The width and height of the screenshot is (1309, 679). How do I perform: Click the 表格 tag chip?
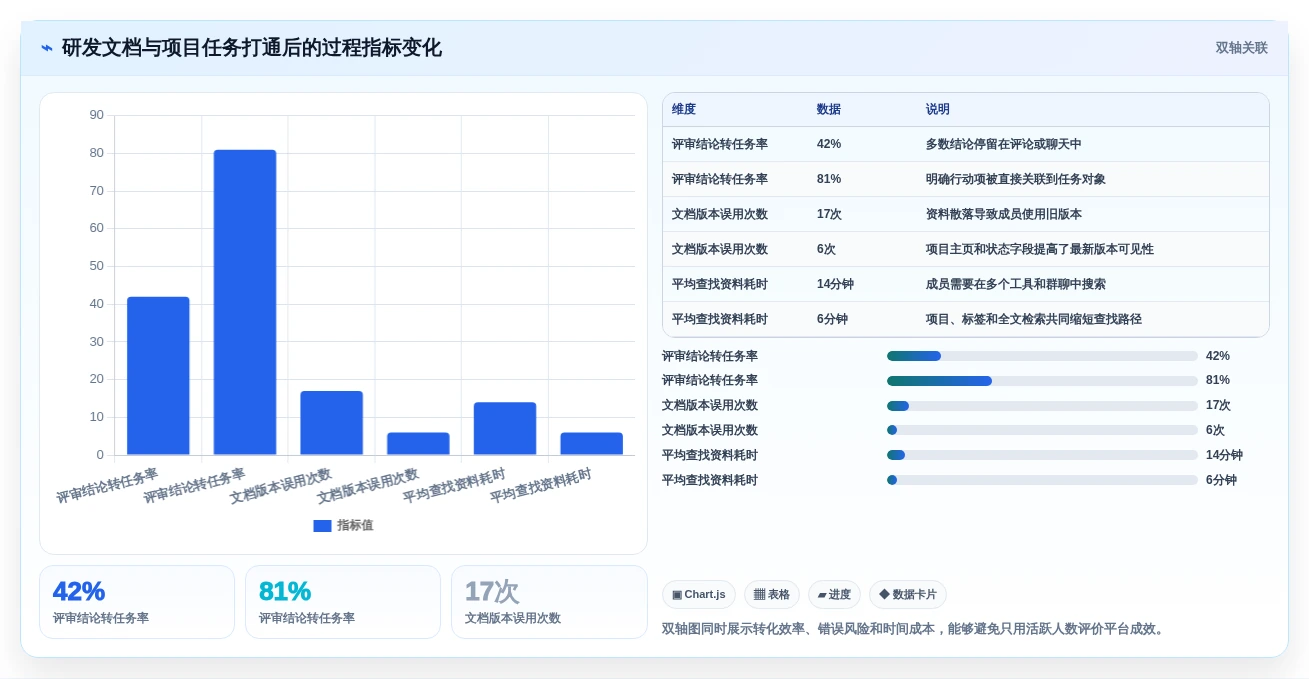coord(772,594)
